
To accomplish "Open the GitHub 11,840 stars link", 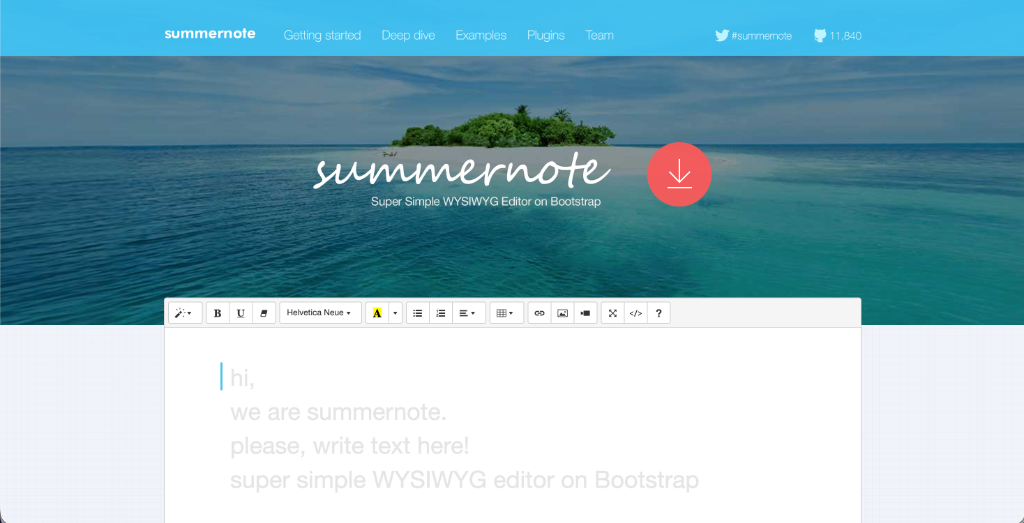I will click(838, 36).
